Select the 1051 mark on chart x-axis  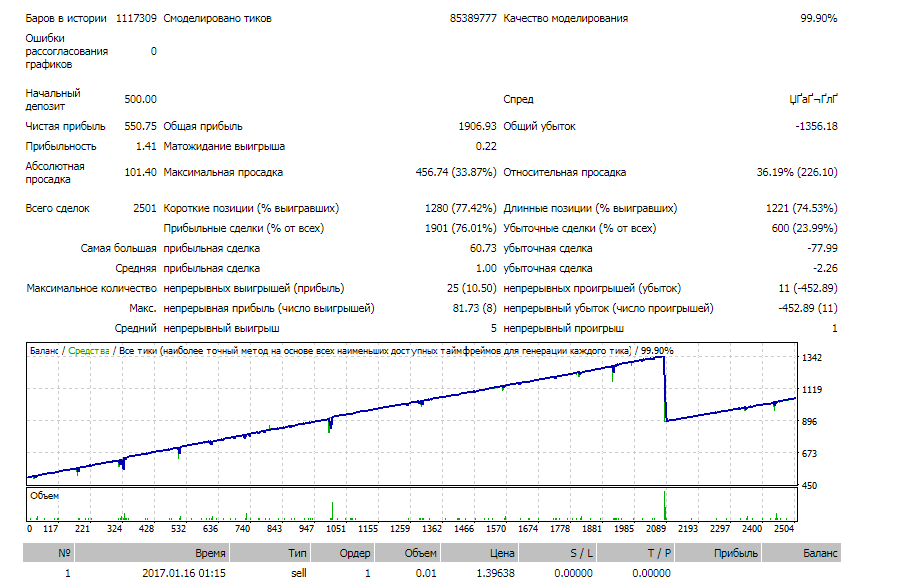(x=336, y=529)
